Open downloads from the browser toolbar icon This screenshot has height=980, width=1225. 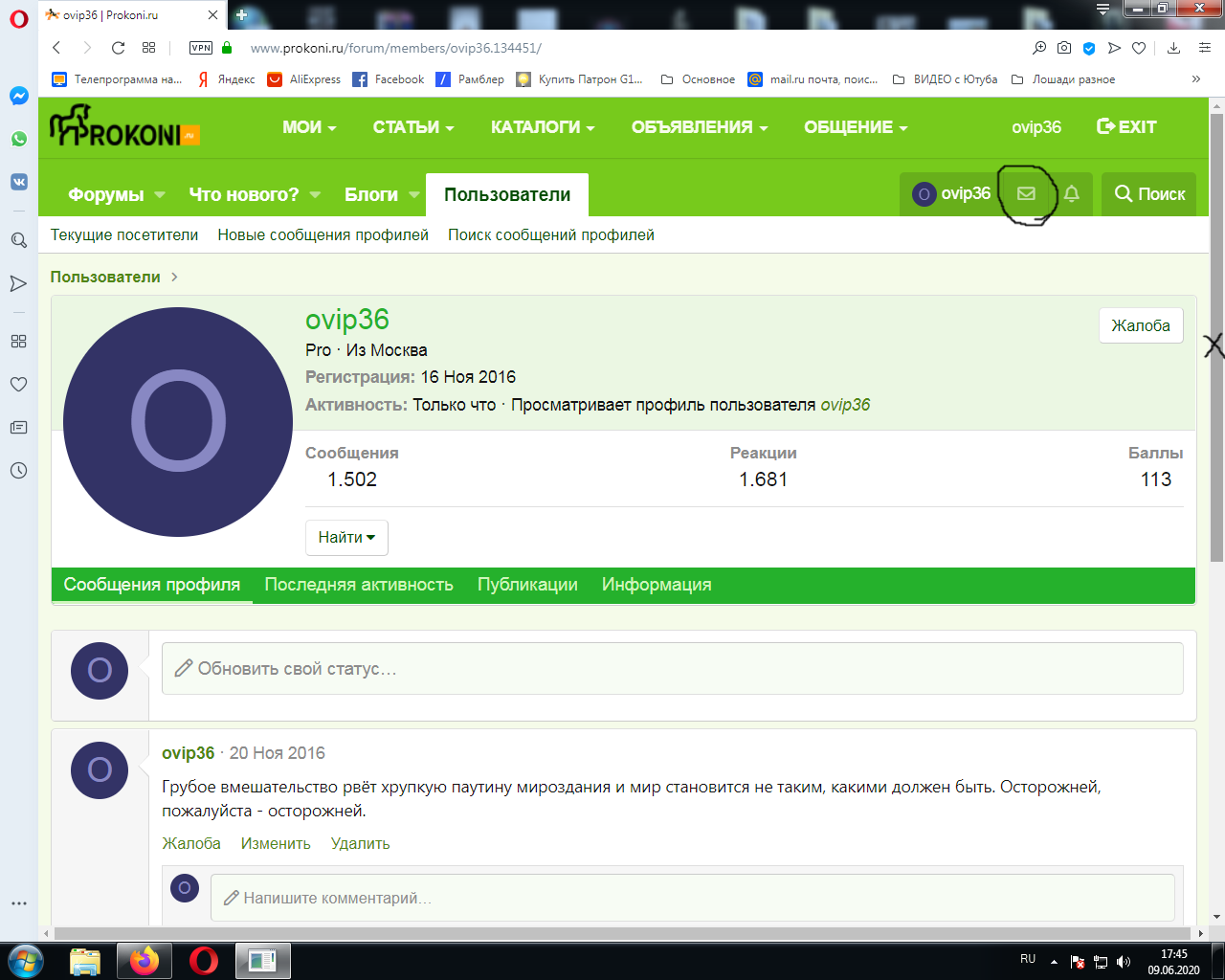(1172, 47)
